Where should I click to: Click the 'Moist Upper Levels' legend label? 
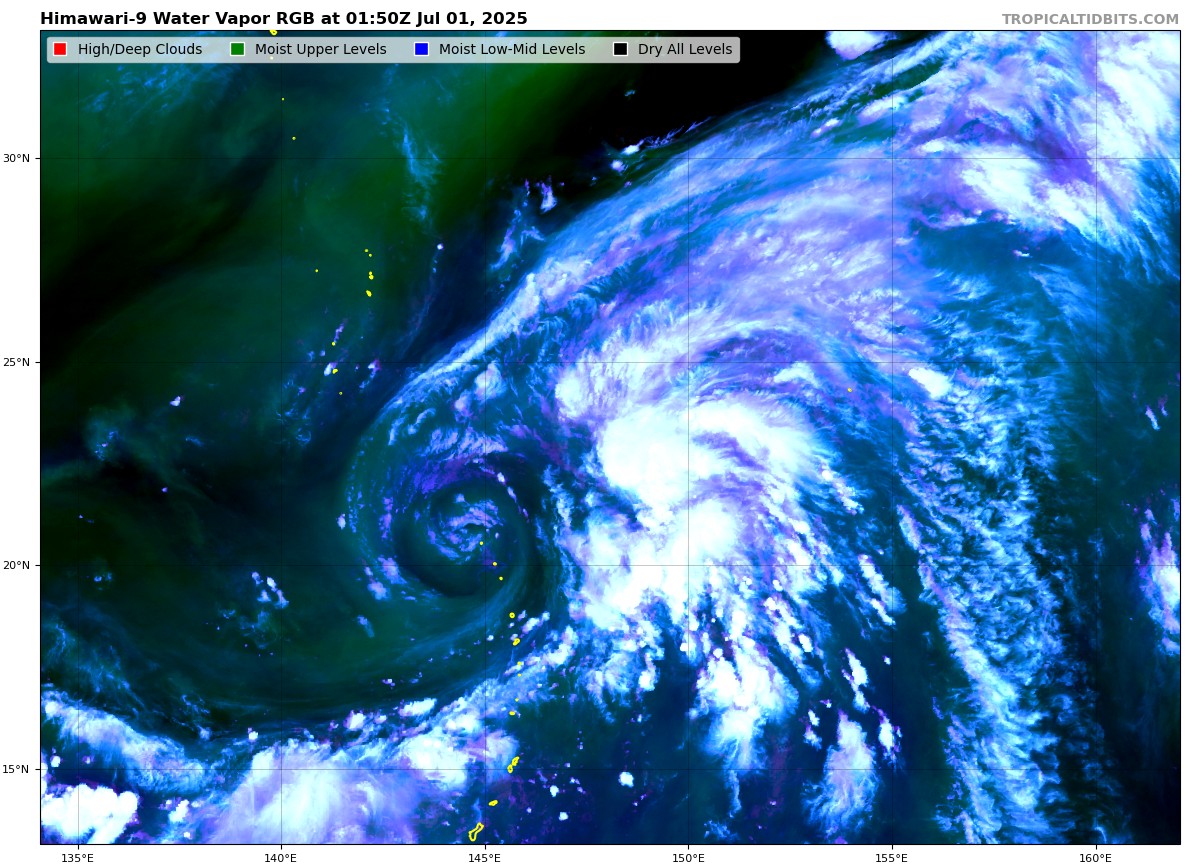click(x=320, y=50)
